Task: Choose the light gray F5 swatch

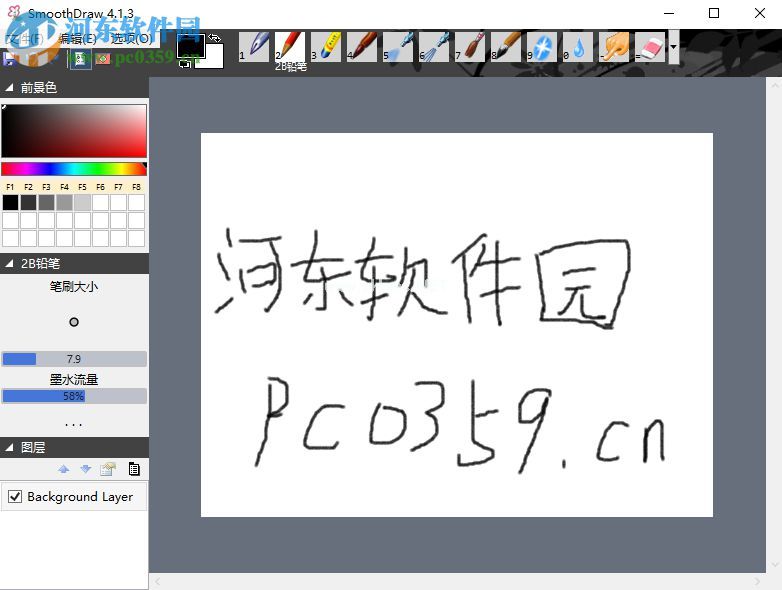Action: click(x=82, y=202)
